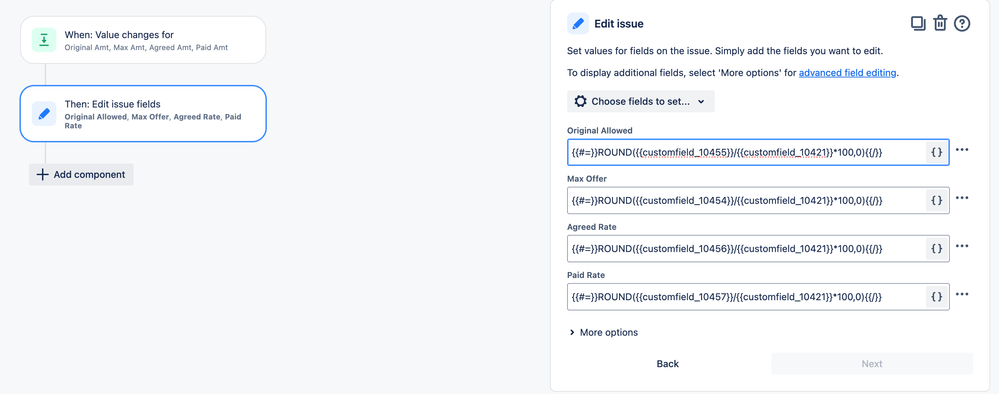Open advanced field editing link
This screenshot has width=999, height=394.
[847, 73]
